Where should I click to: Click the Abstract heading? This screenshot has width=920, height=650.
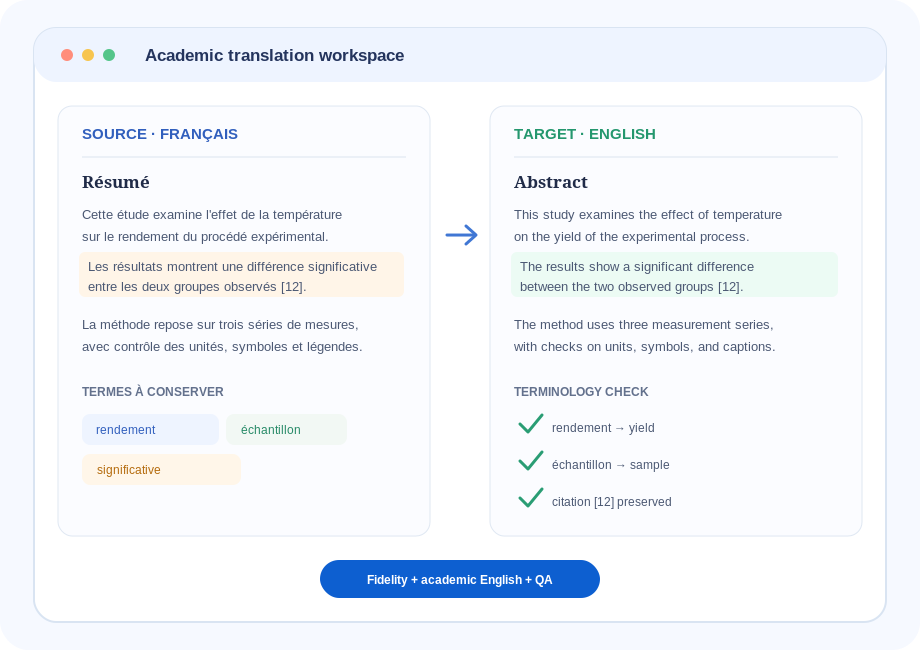(551, 182)
